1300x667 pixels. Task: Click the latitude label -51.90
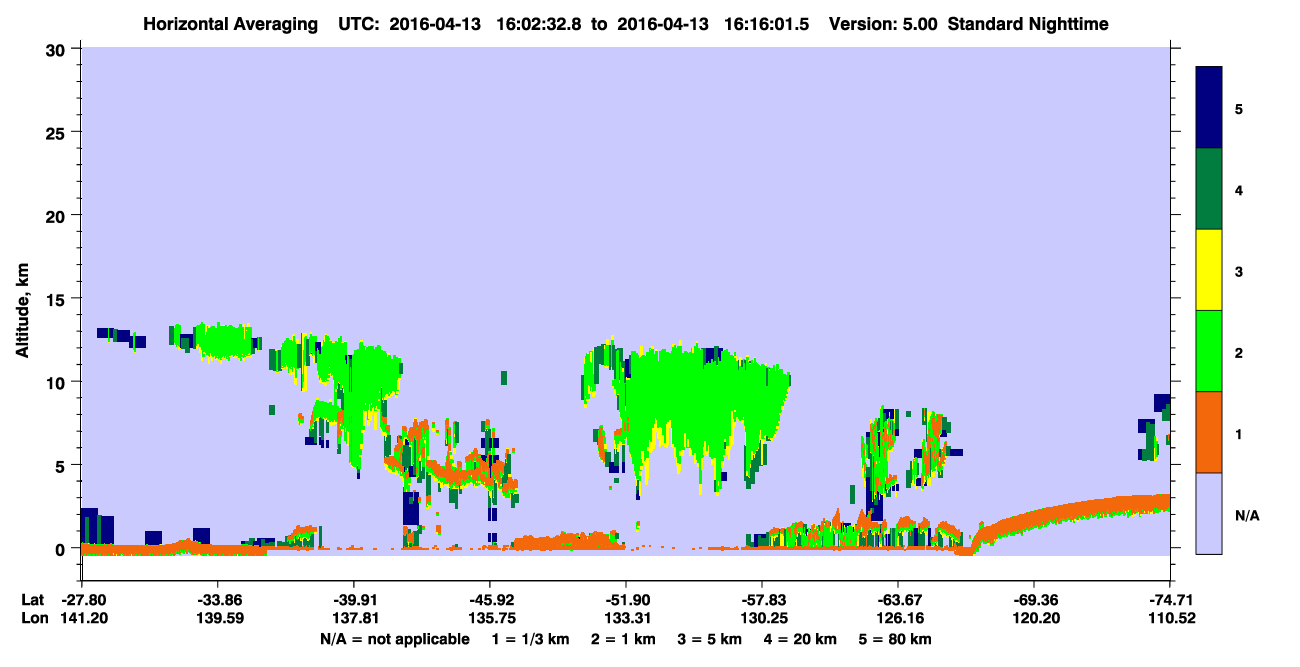[x=625, y=600]
